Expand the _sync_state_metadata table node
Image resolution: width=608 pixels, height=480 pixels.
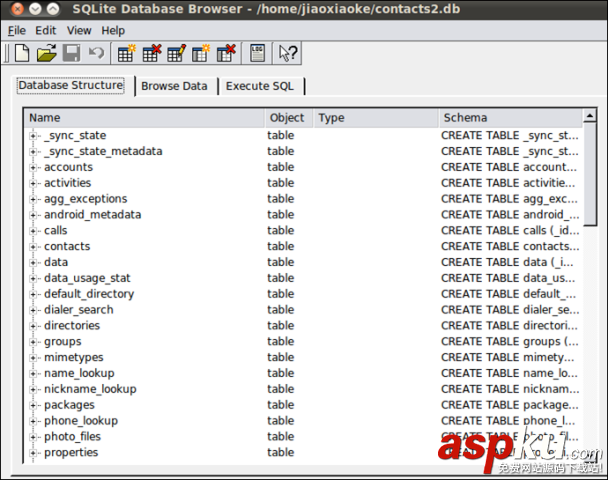[33, 152]
